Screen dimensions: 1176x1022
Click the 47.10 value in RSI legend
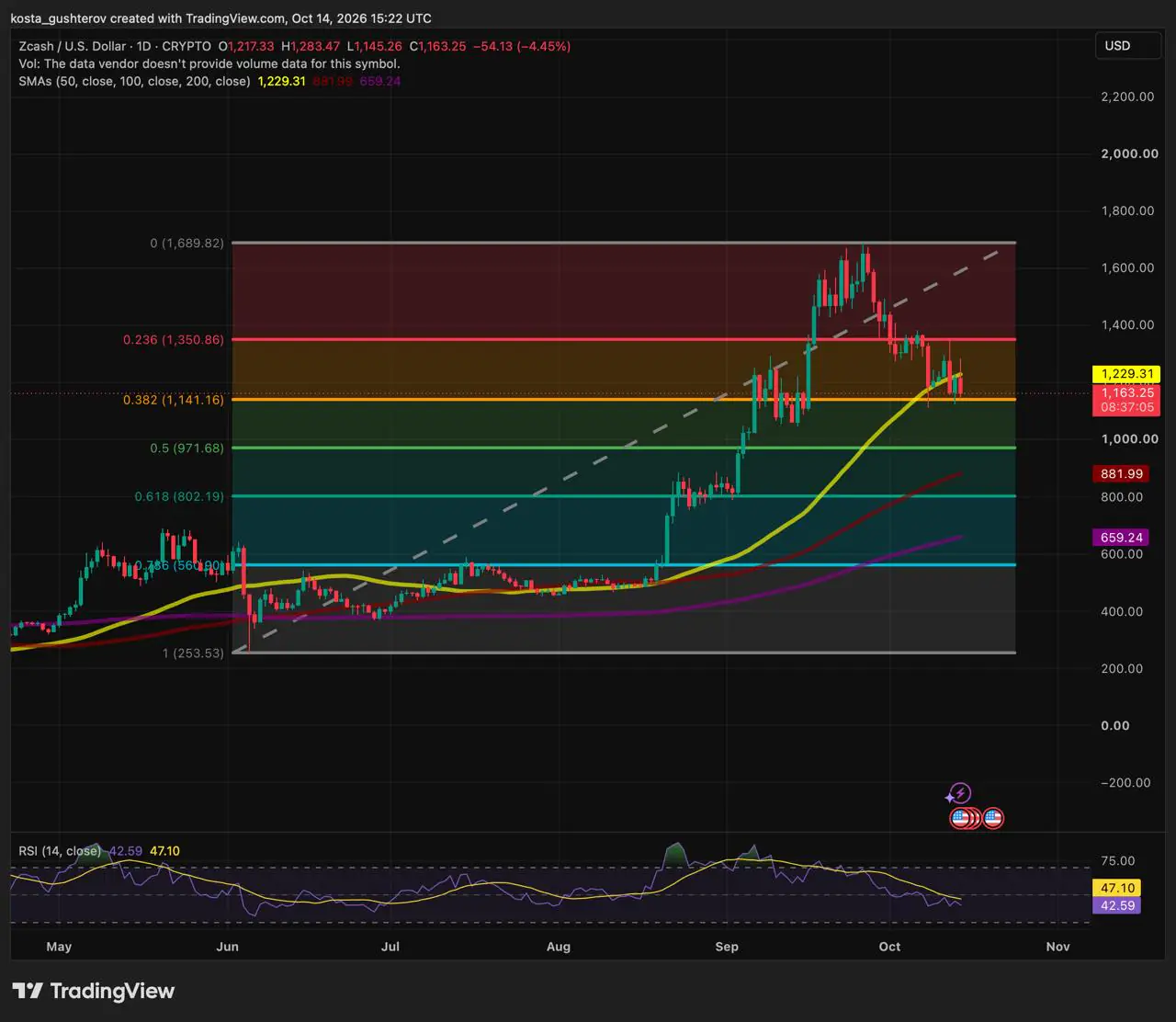click(x=164, y=851)
